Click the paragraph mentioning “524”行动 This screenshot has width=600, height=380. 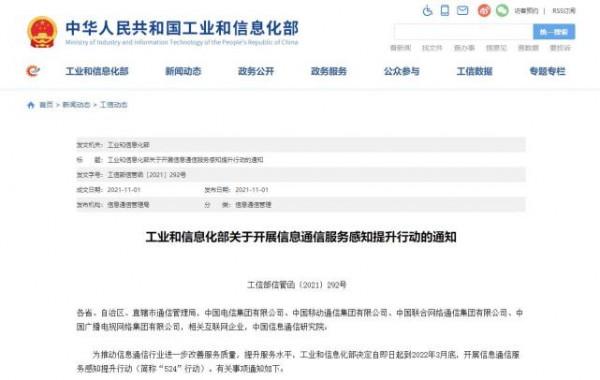click(x=298, y=362)
